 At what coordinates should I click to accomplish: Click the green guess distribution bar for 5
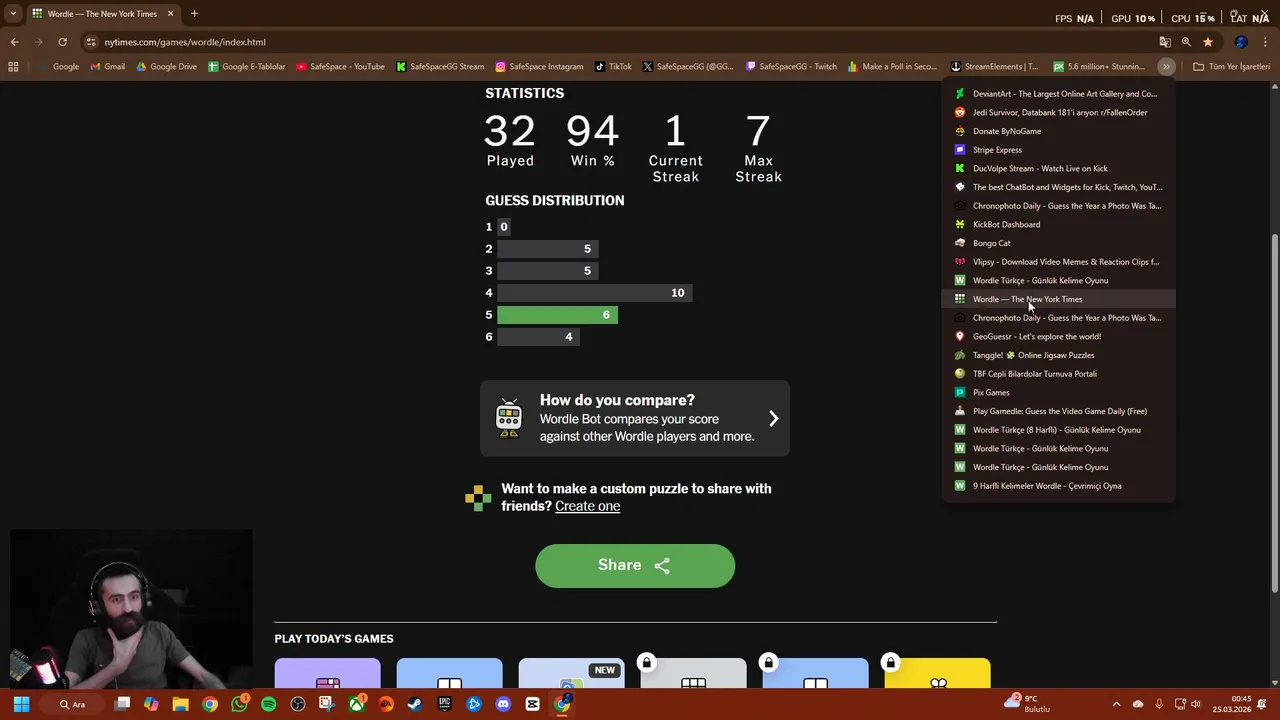557,315
